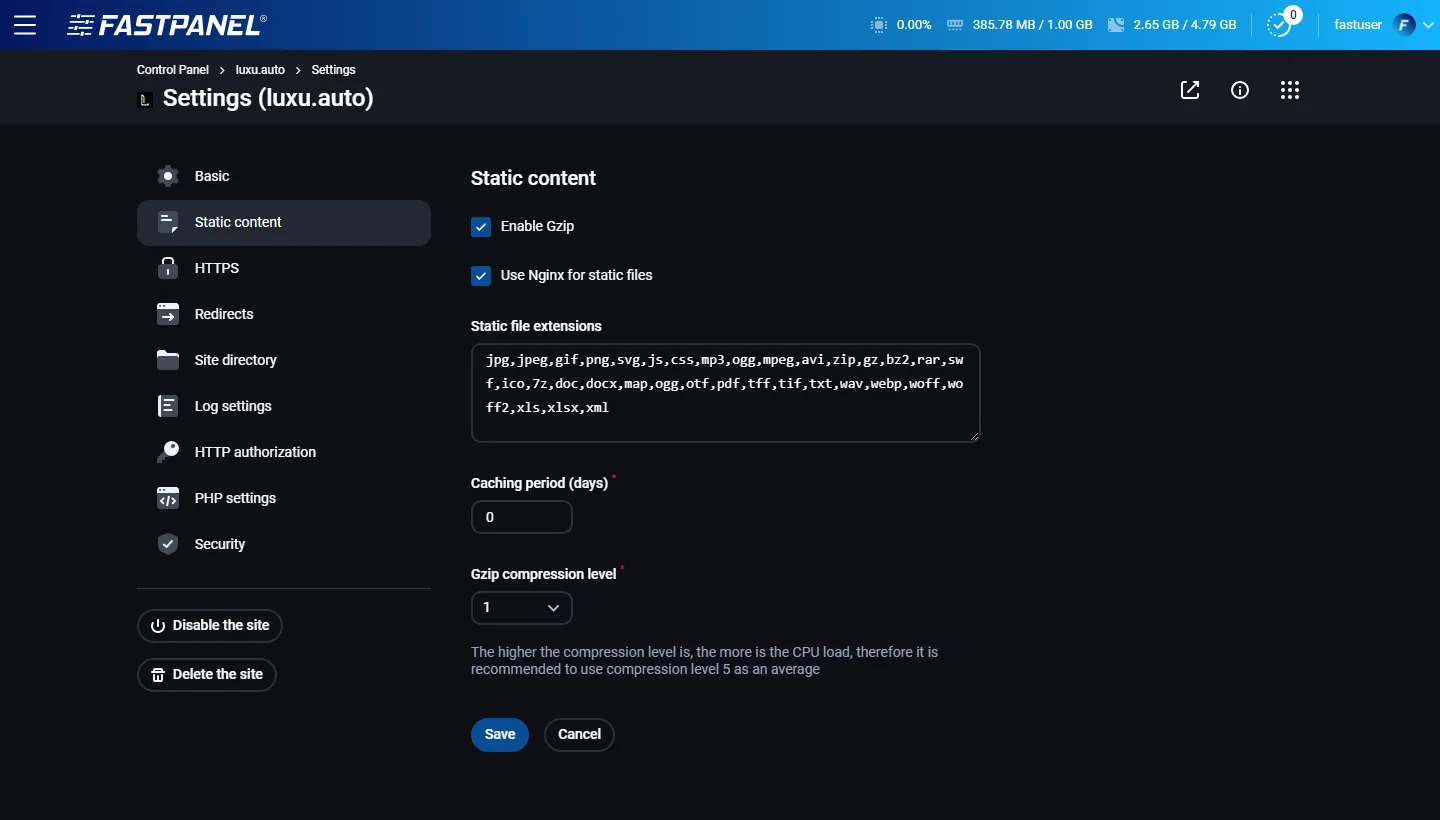1440x820 pixels.
Task: Open the site in a new window icon
Action: tap(1190, 90)
